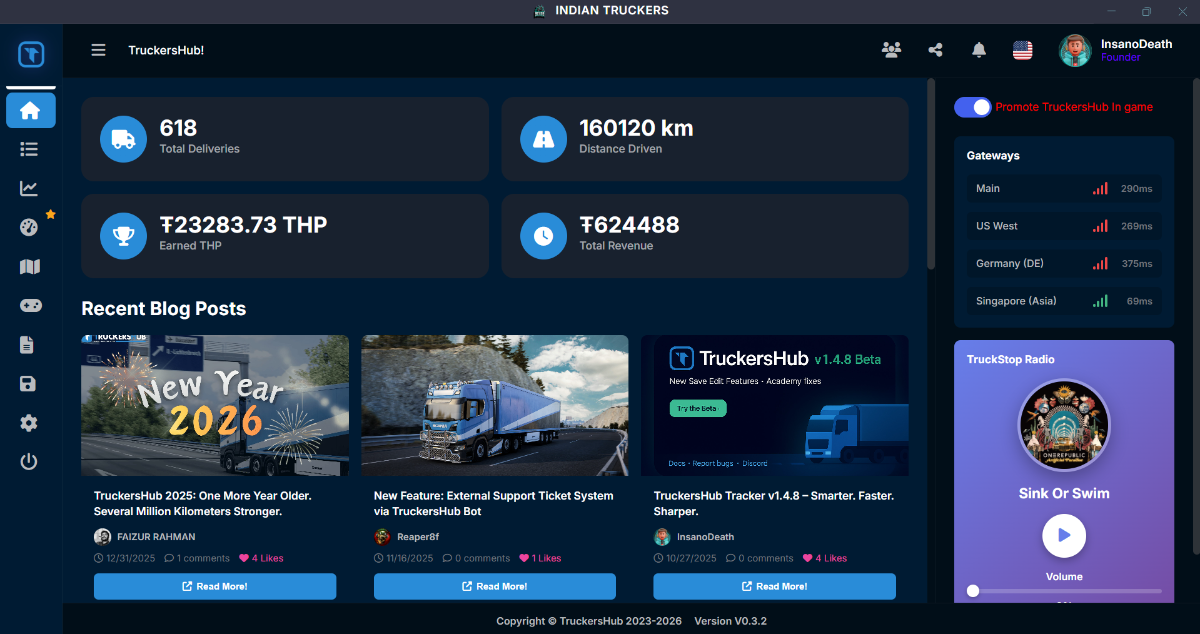Open the statistics chart icon in sidebar
The image size is (1200, 634).
(x=29, y=188)
